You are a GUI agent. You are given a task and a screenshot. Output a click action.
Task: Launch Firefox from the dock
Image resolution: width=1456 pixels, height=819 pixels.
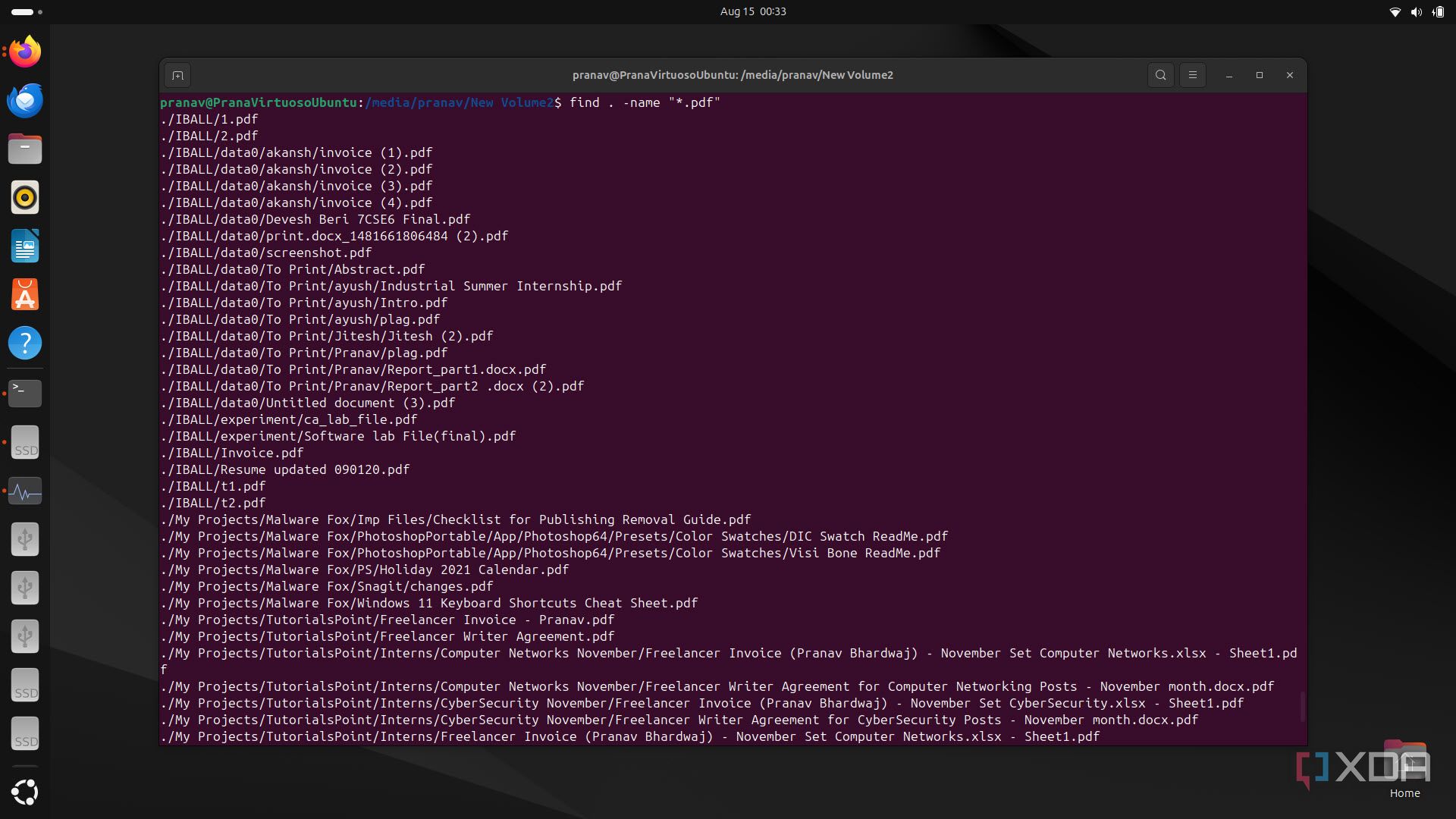[25, 52]
